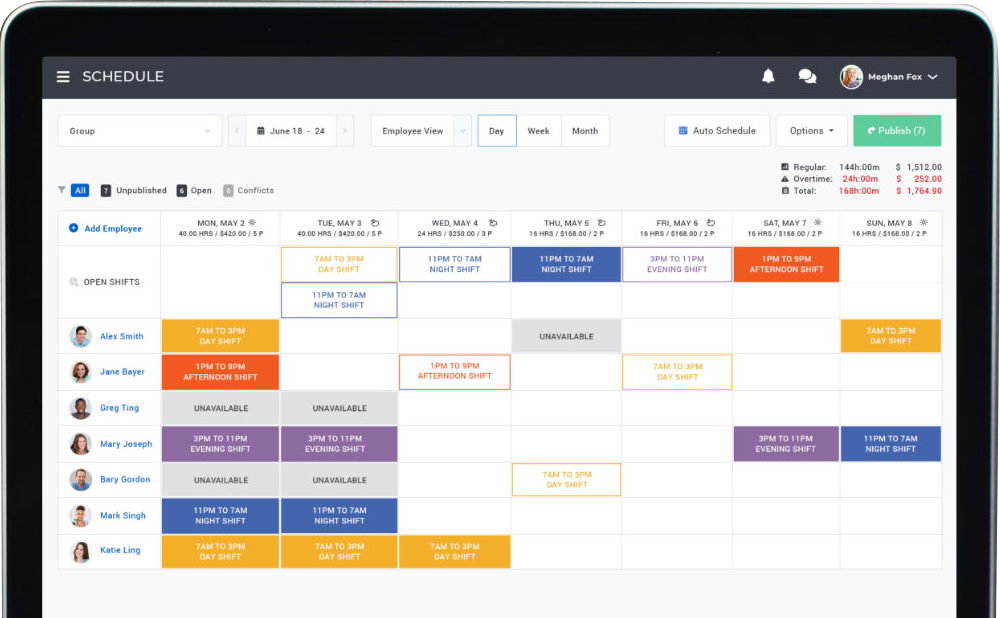Click Meghan Fox profile avatar
The image size is (1000, 618).
(851, 77)
